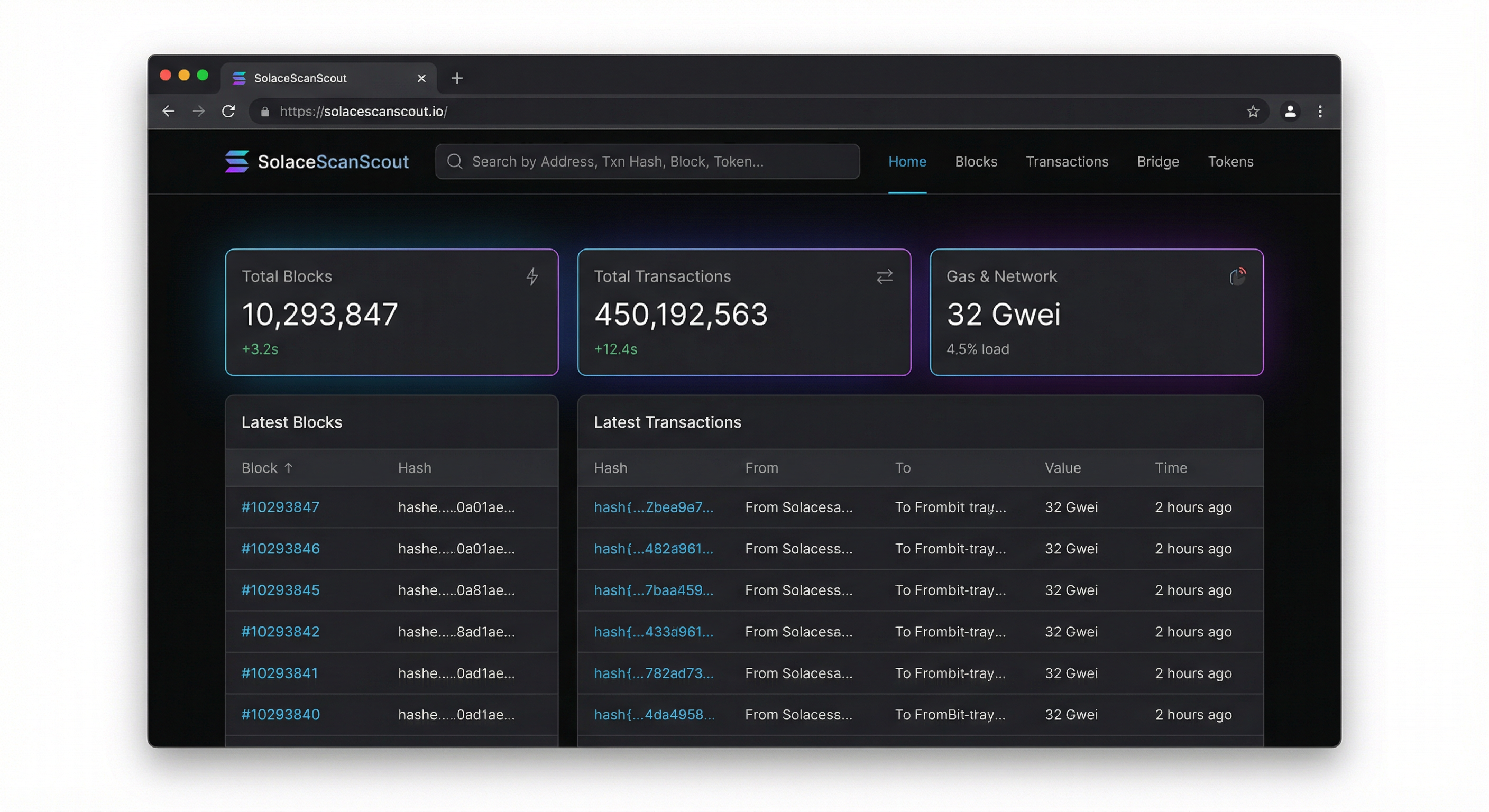Open transaction hash{...7baa459...

point(653,590)
